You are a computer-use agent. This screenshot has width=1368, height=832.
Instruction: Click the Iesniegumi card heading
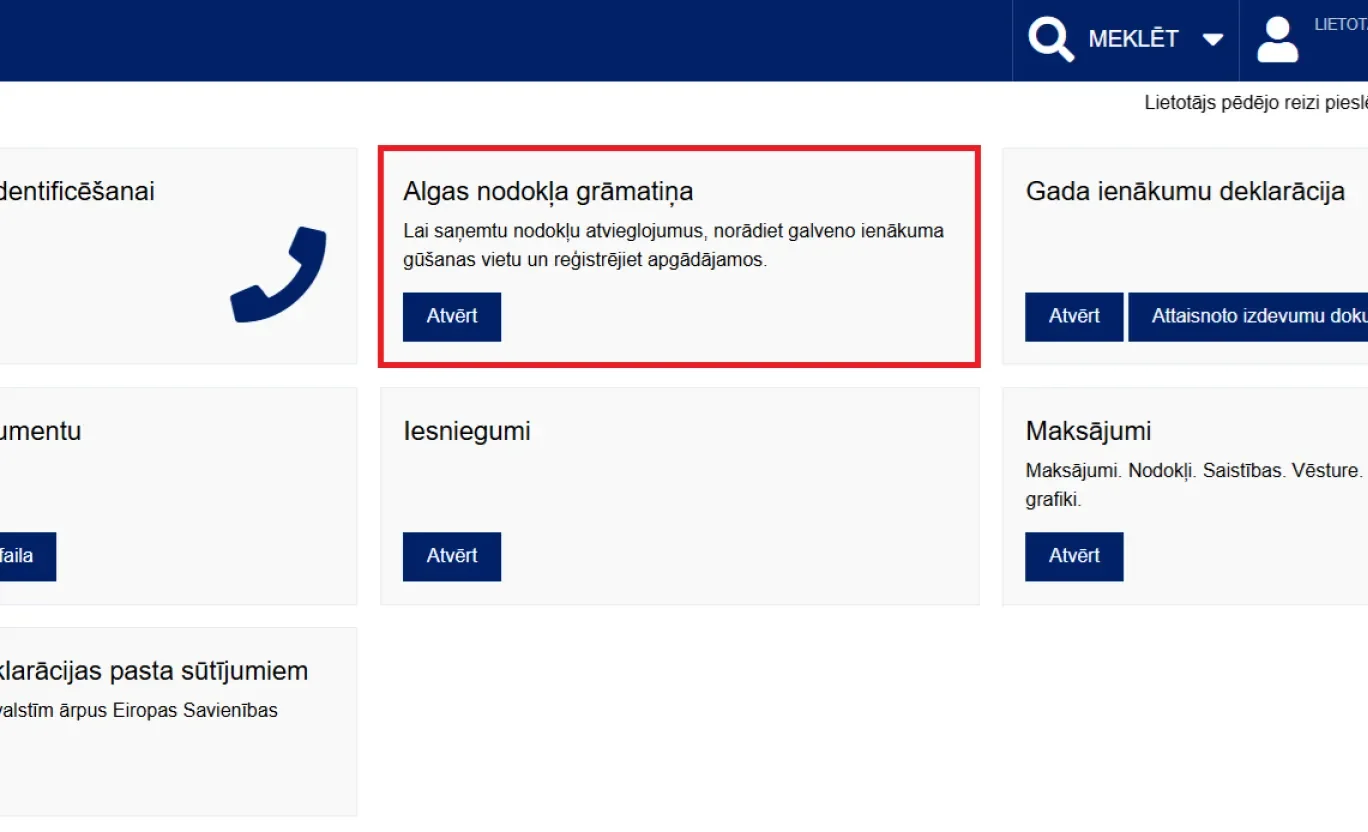467,431
